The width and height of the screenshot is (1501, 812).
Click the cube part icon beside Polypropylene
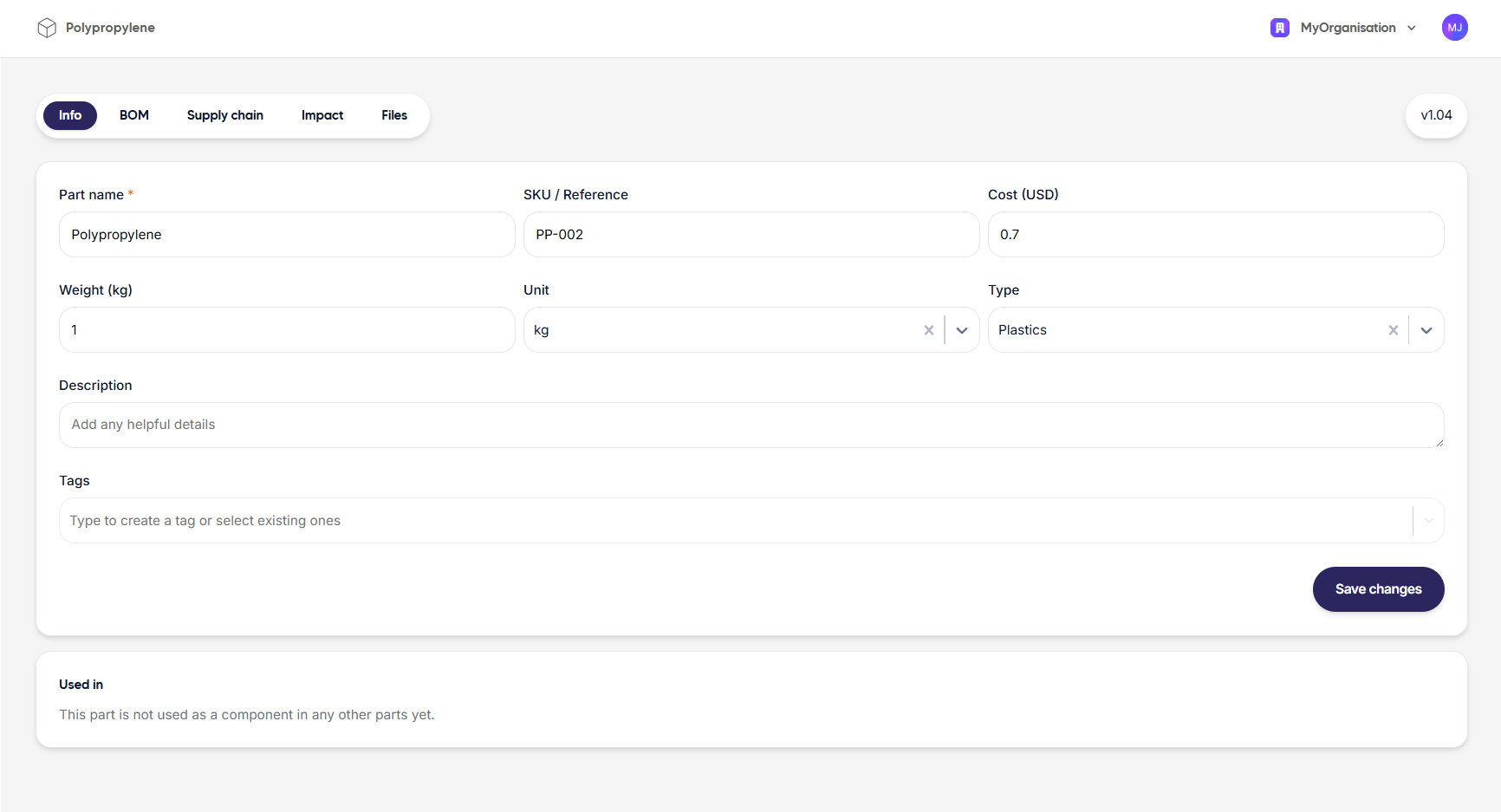(x=47, y=28)
